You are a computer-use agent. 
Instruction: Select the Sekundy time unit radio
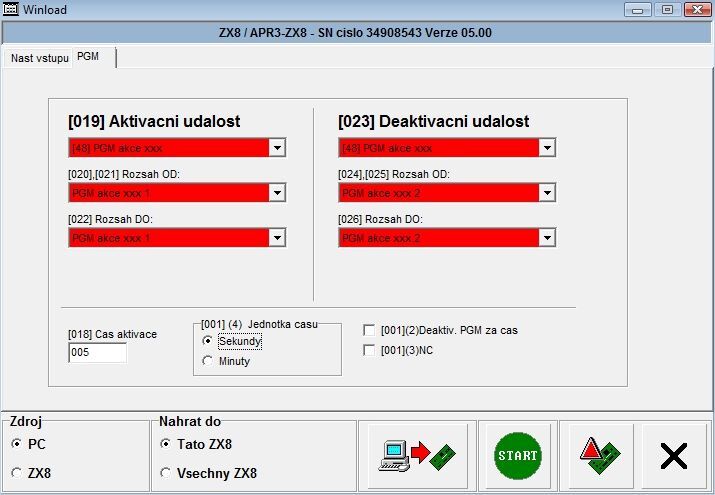(208, 341)
